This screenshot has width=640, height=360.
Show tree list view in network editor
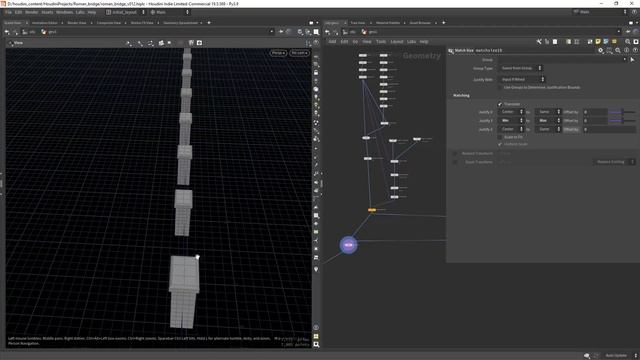(x=547, y=42)
